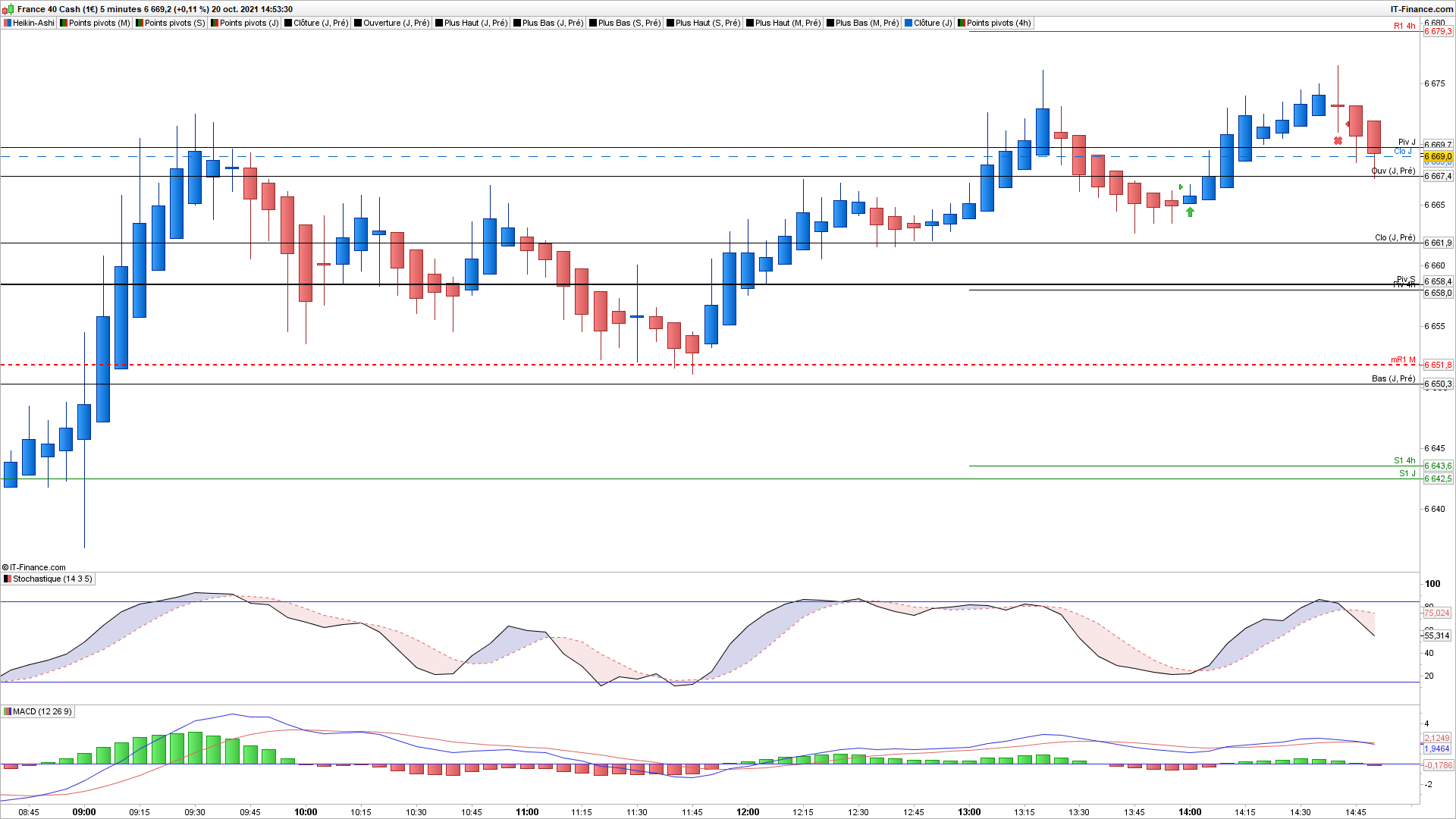
Task: Click the Heikin-Ashi indicator color icon
Action: click(8, 24)
